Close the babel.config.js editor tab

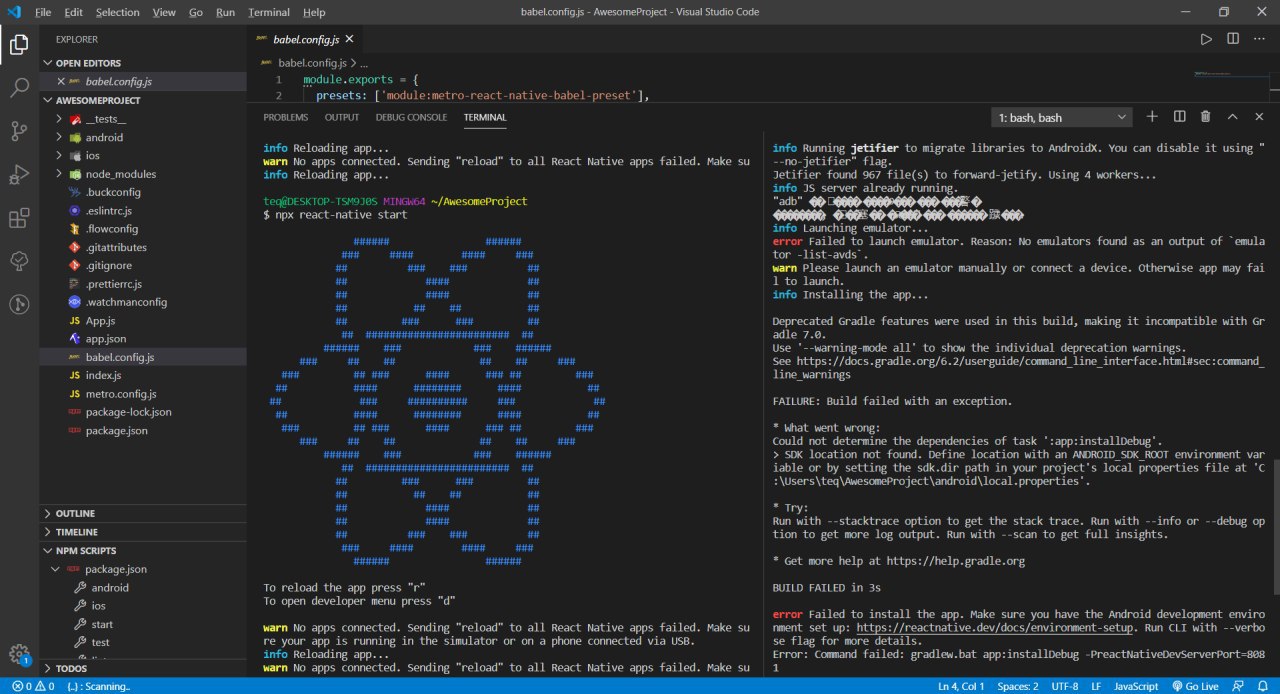[x=349, y=40]
